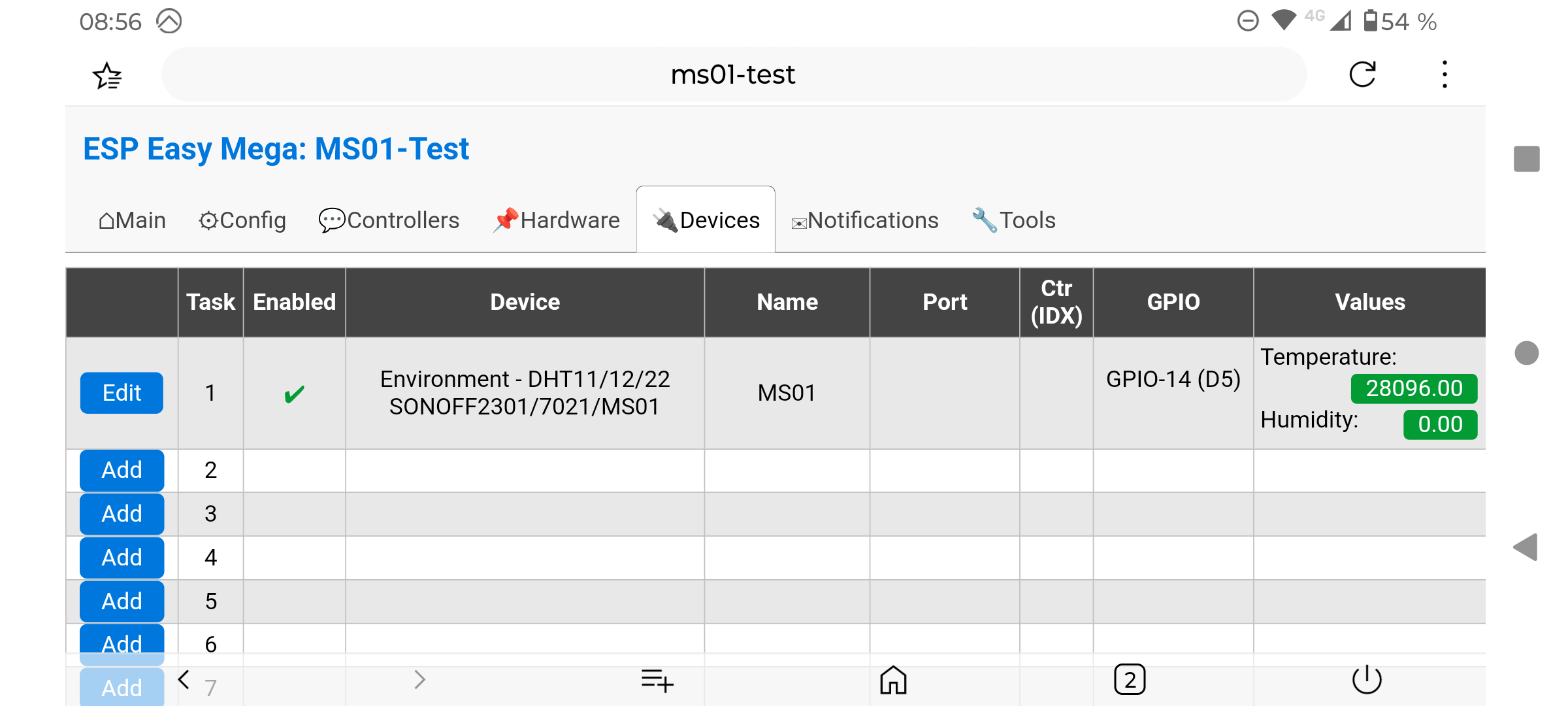Click the Humidity: label
The image size is (1568, 706).
[1309, 420]
